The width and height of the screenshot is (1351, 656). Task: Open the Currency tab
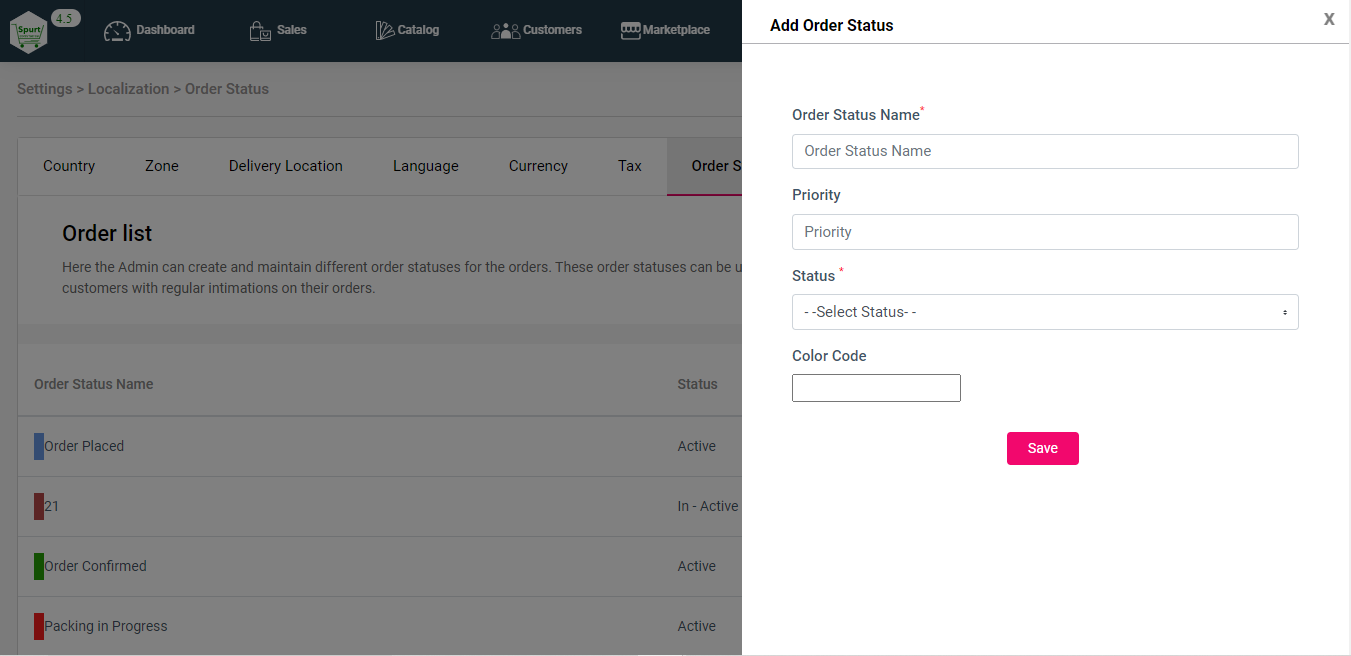pos(538,166)
